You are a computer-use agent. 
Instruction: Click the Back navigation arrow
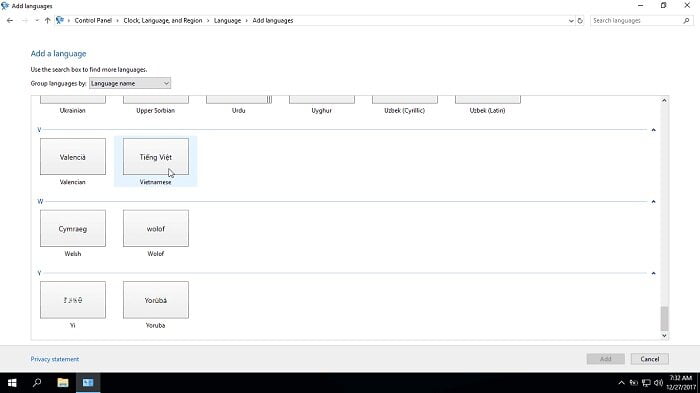click(10, 21)
